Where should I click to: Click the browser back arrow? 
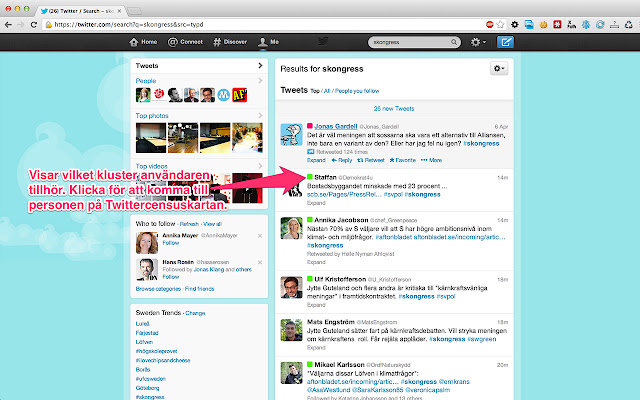[8, 25]
